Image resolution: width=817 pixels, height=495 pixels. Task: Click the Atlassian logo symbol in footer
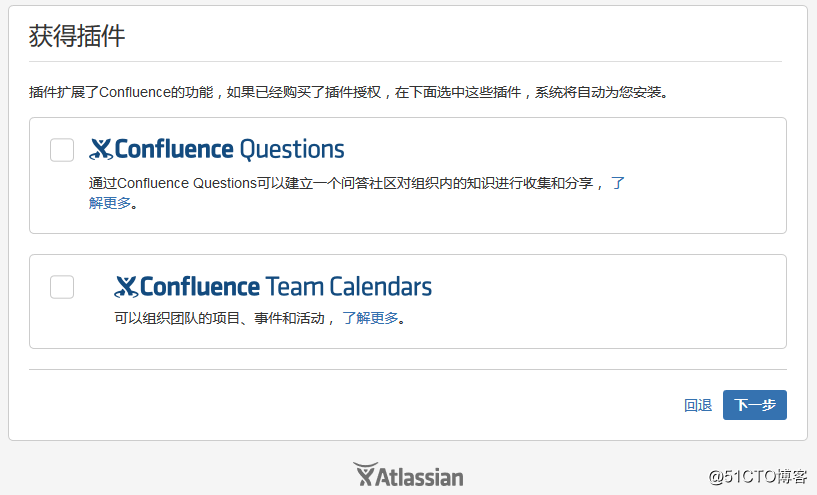pos(365,474)
